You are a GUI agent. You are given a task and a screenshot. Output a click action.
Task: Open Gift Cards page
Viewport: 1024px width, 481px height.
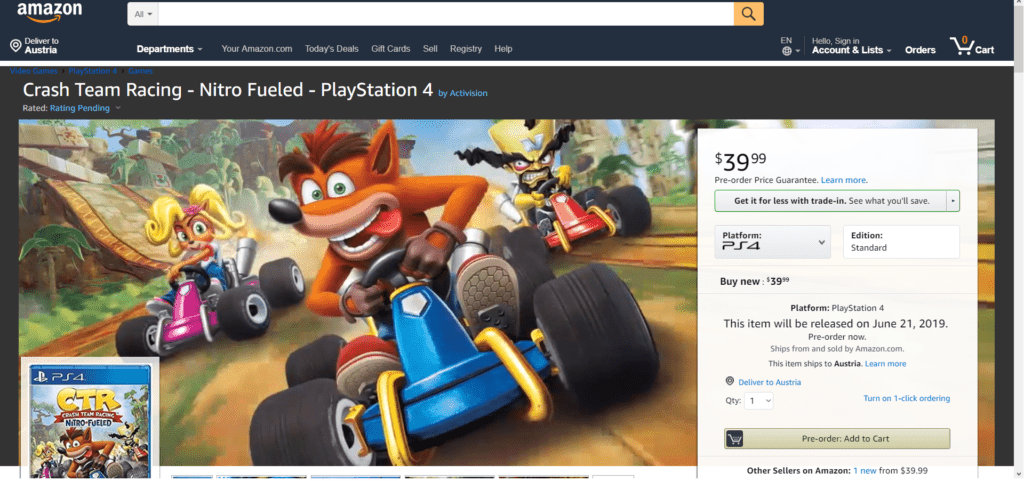[391, 49]
